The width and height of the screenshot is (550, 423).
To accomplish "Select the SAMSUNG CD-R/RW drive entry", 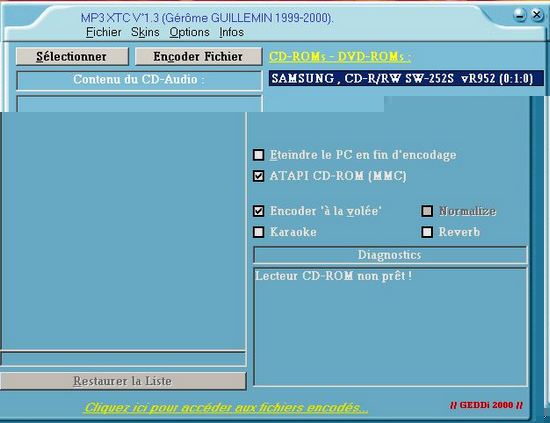I will (x=406, y=78).
